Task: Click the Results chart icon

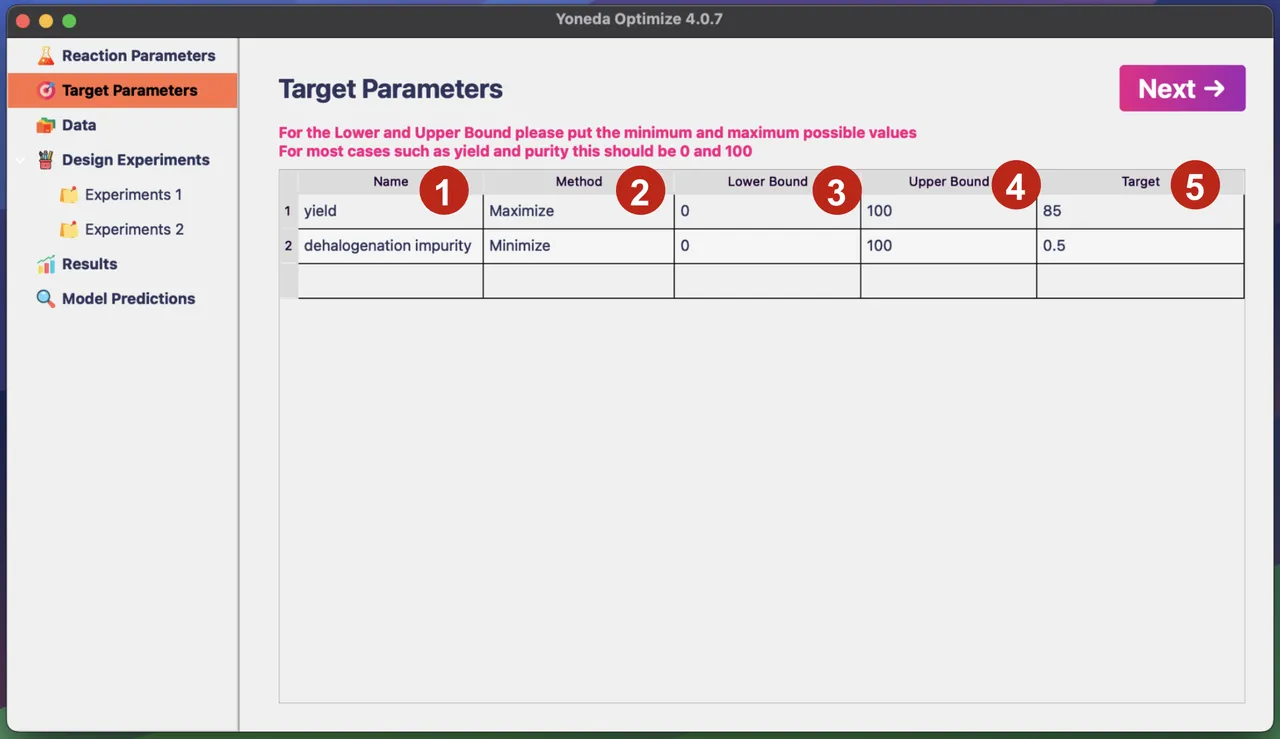Action: click(45, 264)
